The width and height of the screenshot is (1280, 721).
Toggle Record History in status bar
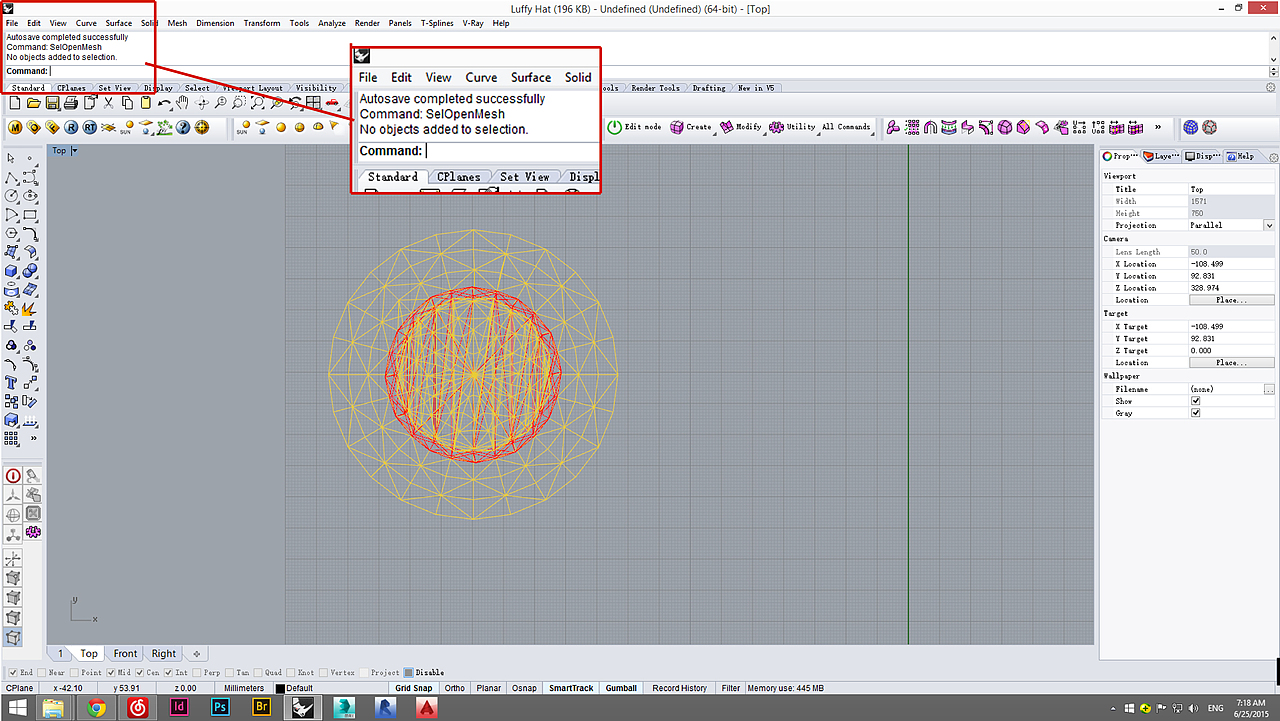tap(680, 688)
